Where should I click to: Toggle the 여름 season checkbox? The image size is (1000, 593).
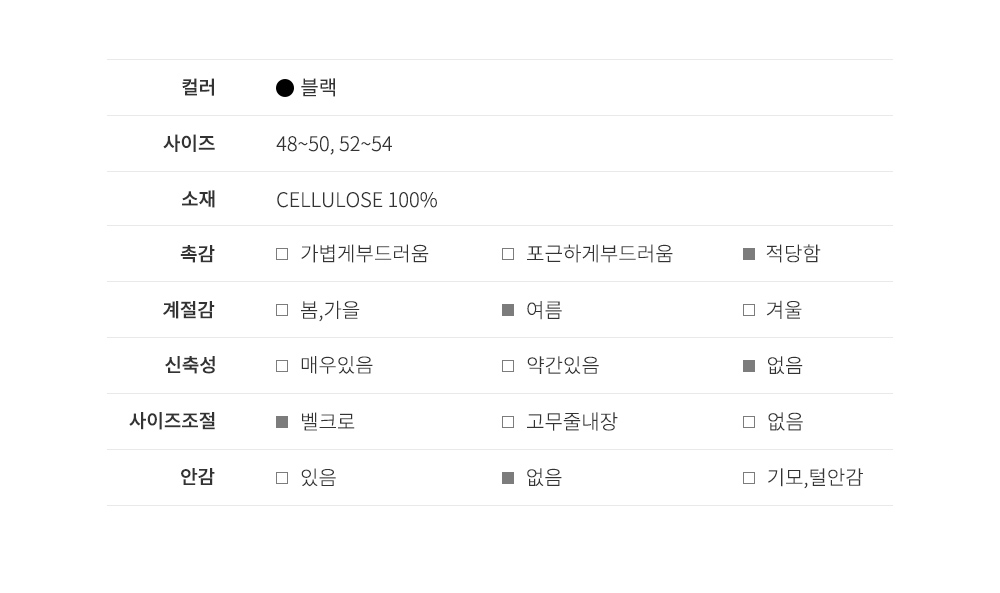(508, 310)
